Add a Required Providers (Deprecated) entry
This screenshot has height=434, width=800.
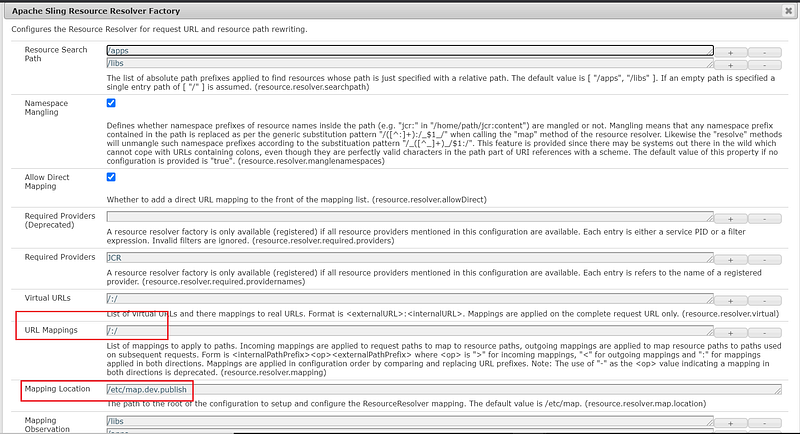pos(731,219)
